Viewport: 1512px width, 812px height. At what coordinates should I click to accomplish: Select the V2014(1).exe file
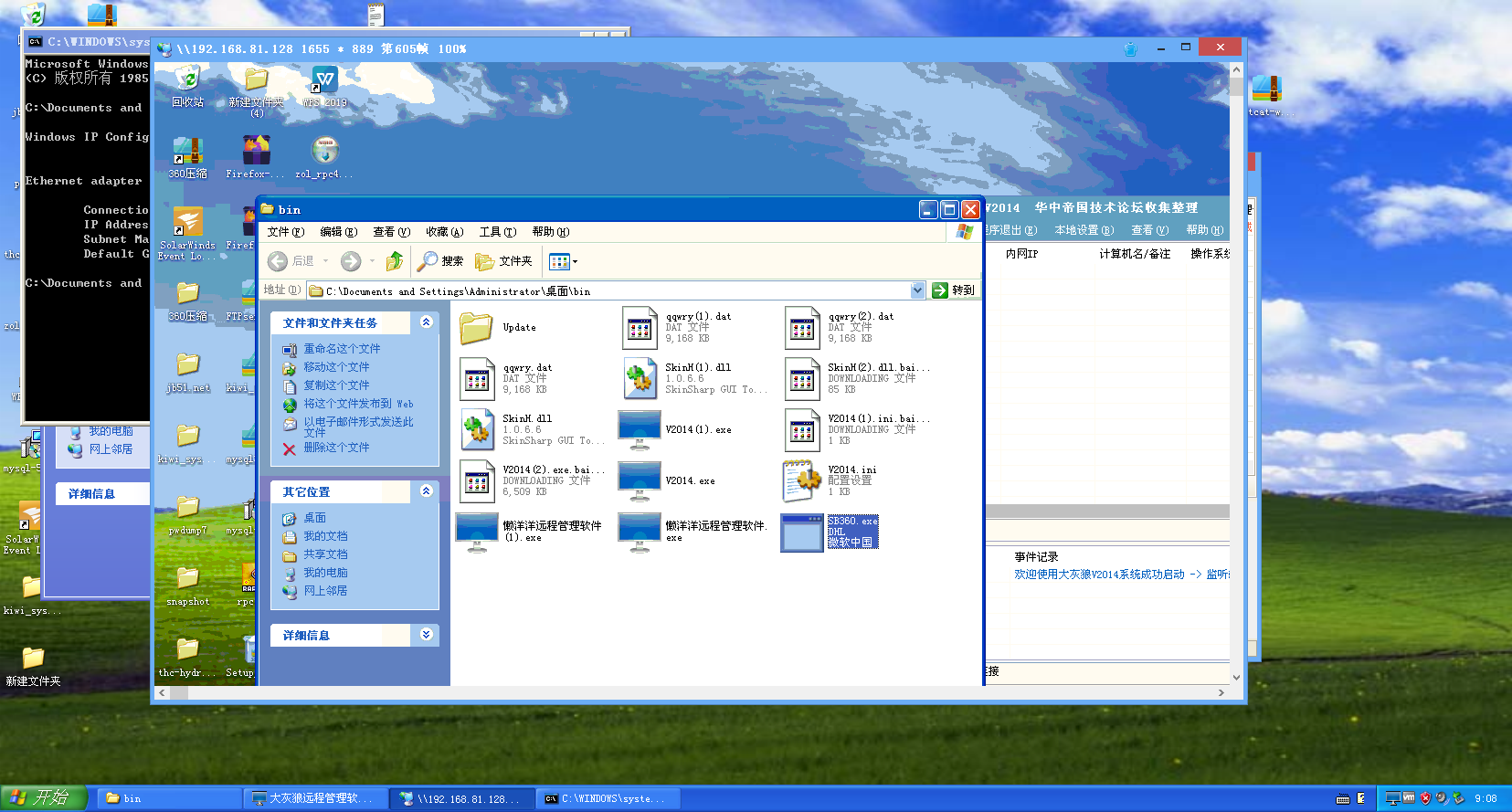point(676,429)
